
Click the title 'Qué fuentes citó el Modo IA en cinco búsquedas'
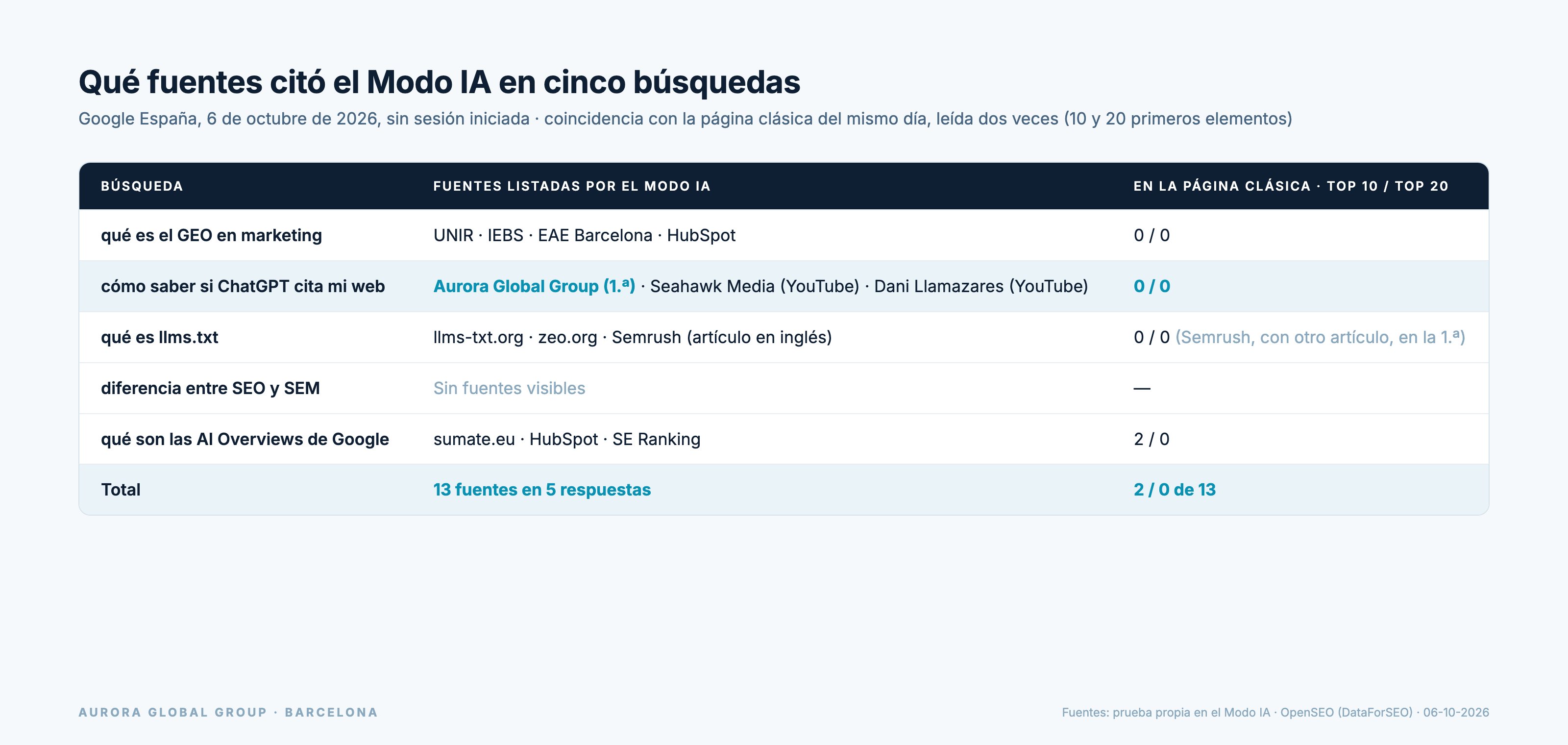pos(439,82)
